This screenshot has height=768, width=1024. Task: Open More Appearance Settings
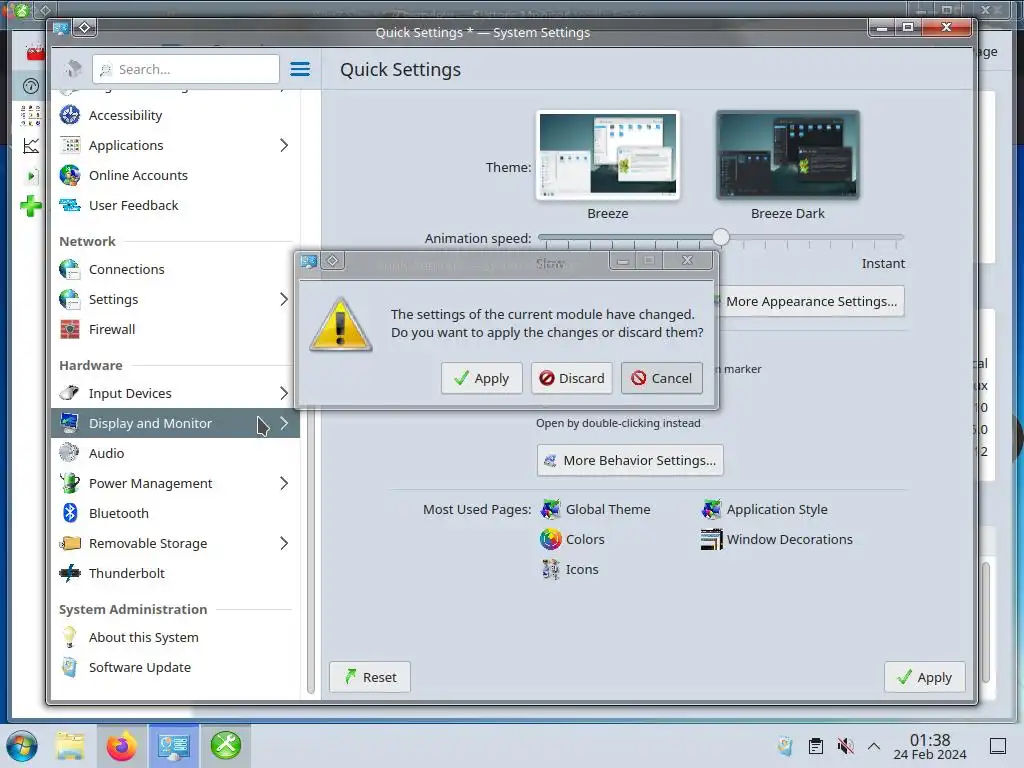pos(811,301)
